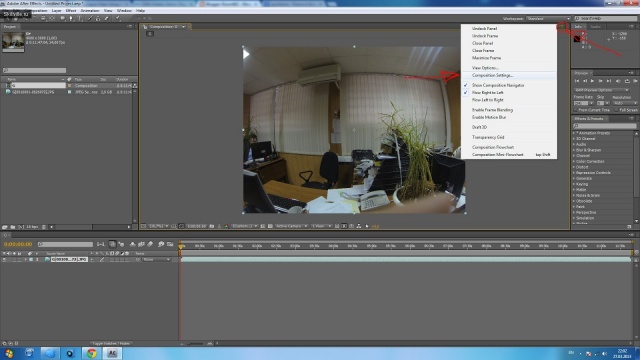This screenshot has height=360, width=640.
Task: Select the Brush tool in the toolbar
Action: pos(89,18)
